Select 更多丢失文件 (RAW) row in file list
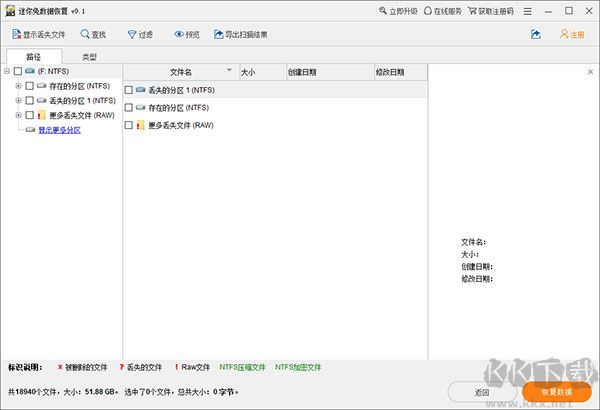This screenshot has height=410, width=600. [275, 125]
